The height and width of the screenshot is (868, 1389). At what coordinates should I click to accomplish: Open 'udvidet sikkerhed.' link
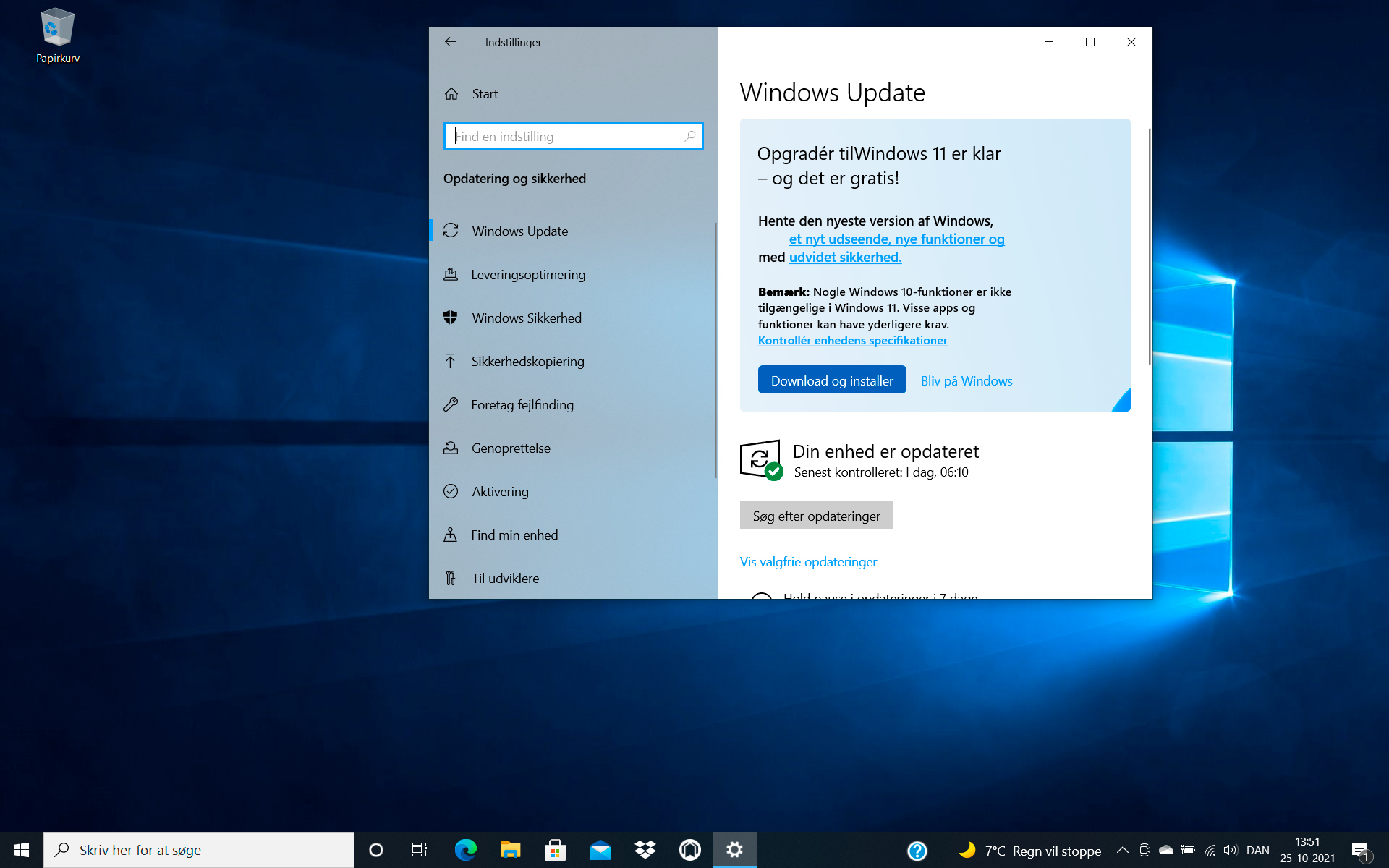click(x=845, y=257)
